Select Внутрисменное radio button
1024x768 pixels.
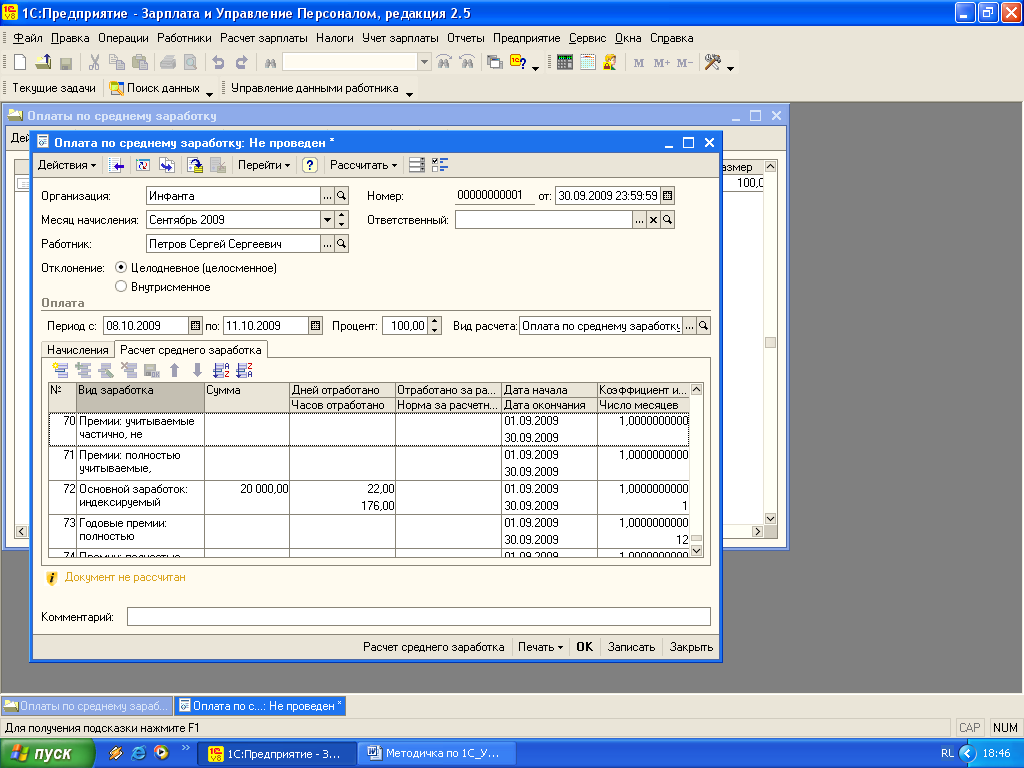coord(121,286)
